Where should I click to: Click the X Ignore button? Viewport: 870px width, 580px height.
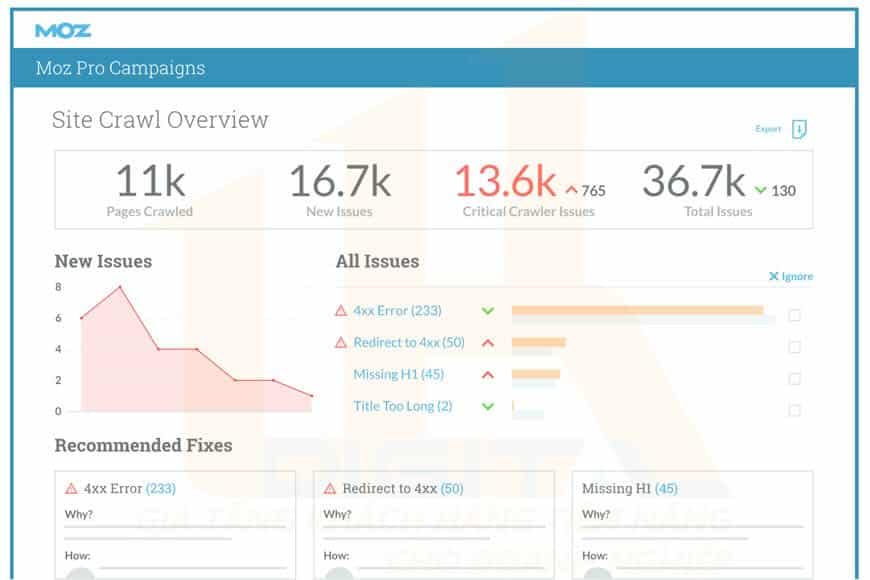coord(790,276)
